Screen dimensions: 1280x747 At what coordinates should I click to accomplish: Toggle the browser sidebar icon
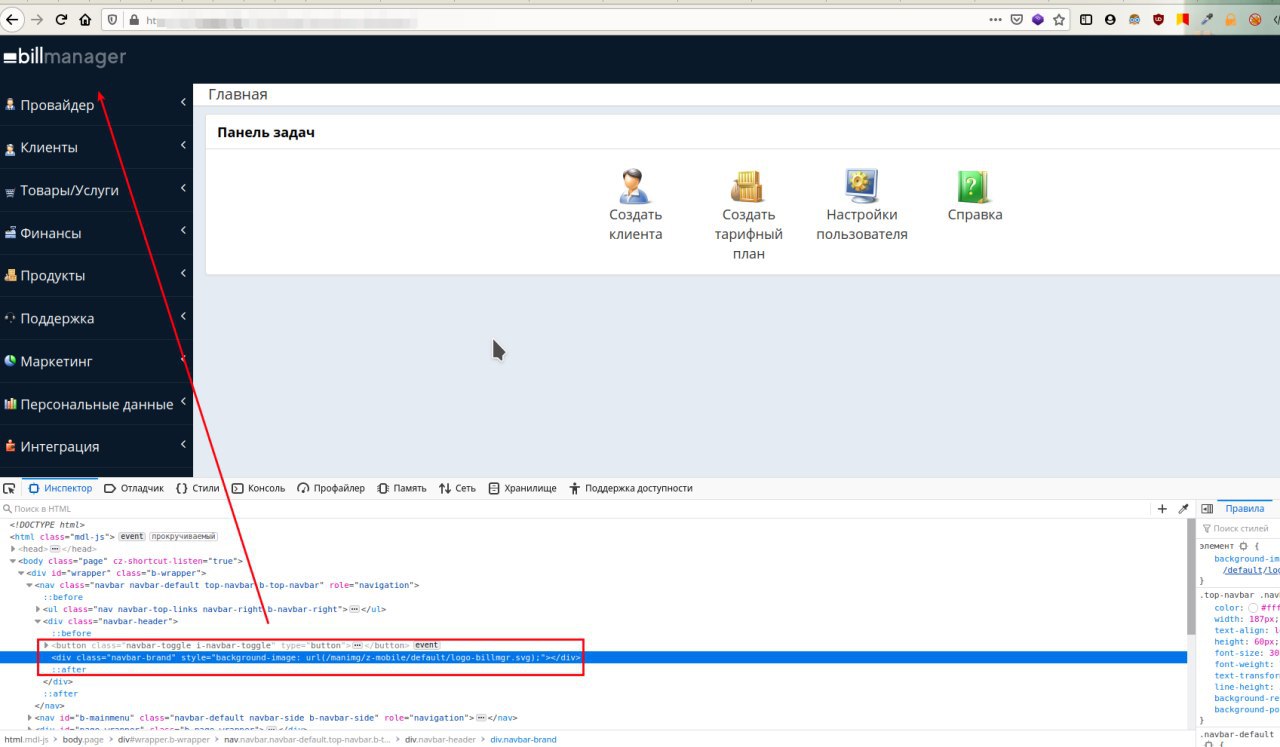[1086, 19]
